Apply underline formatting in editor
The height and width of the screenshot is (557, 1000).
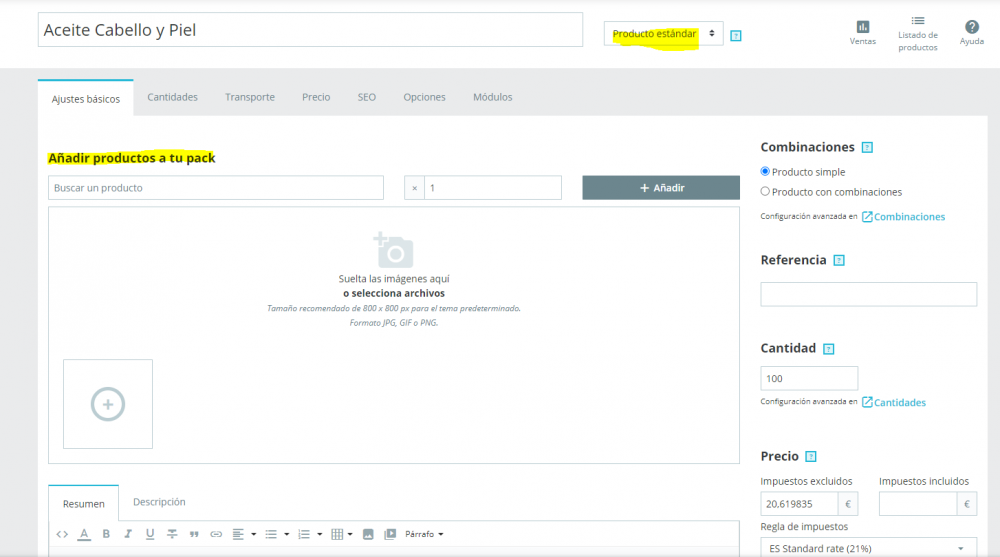[x=150, y=534]
